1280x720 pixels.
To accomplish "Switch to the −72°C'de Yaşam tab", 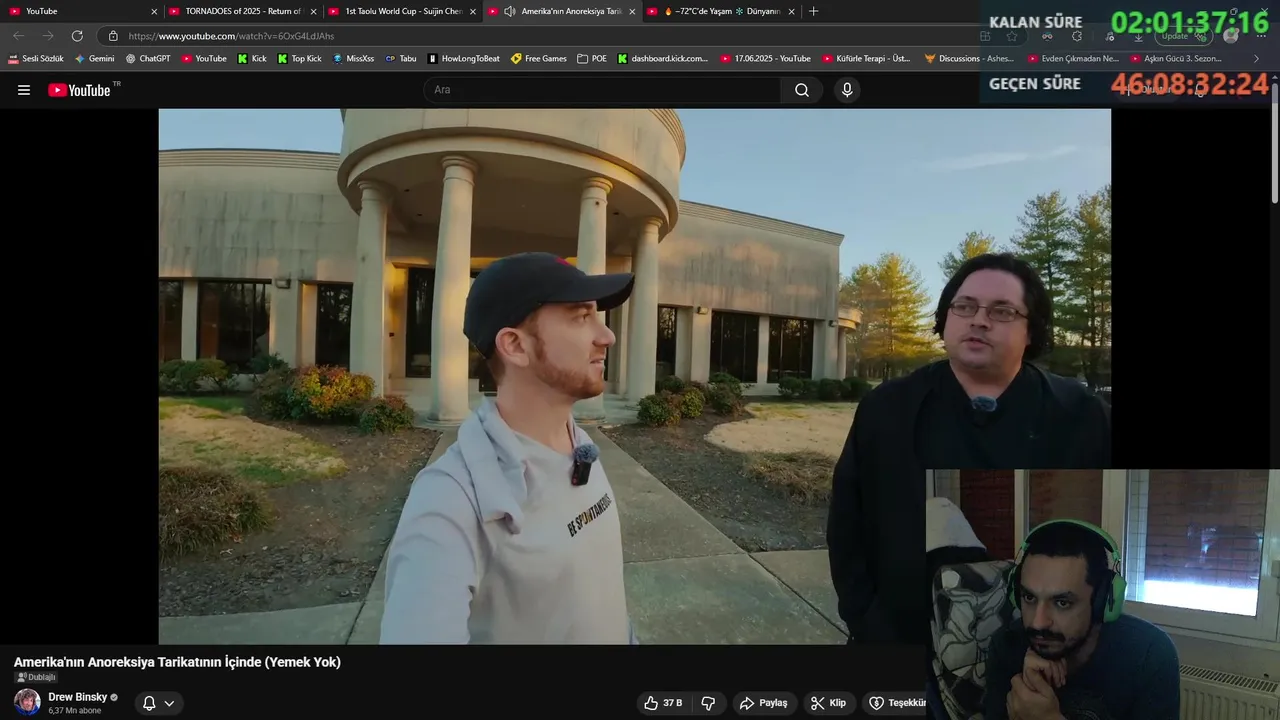I will tap(720, 11).
